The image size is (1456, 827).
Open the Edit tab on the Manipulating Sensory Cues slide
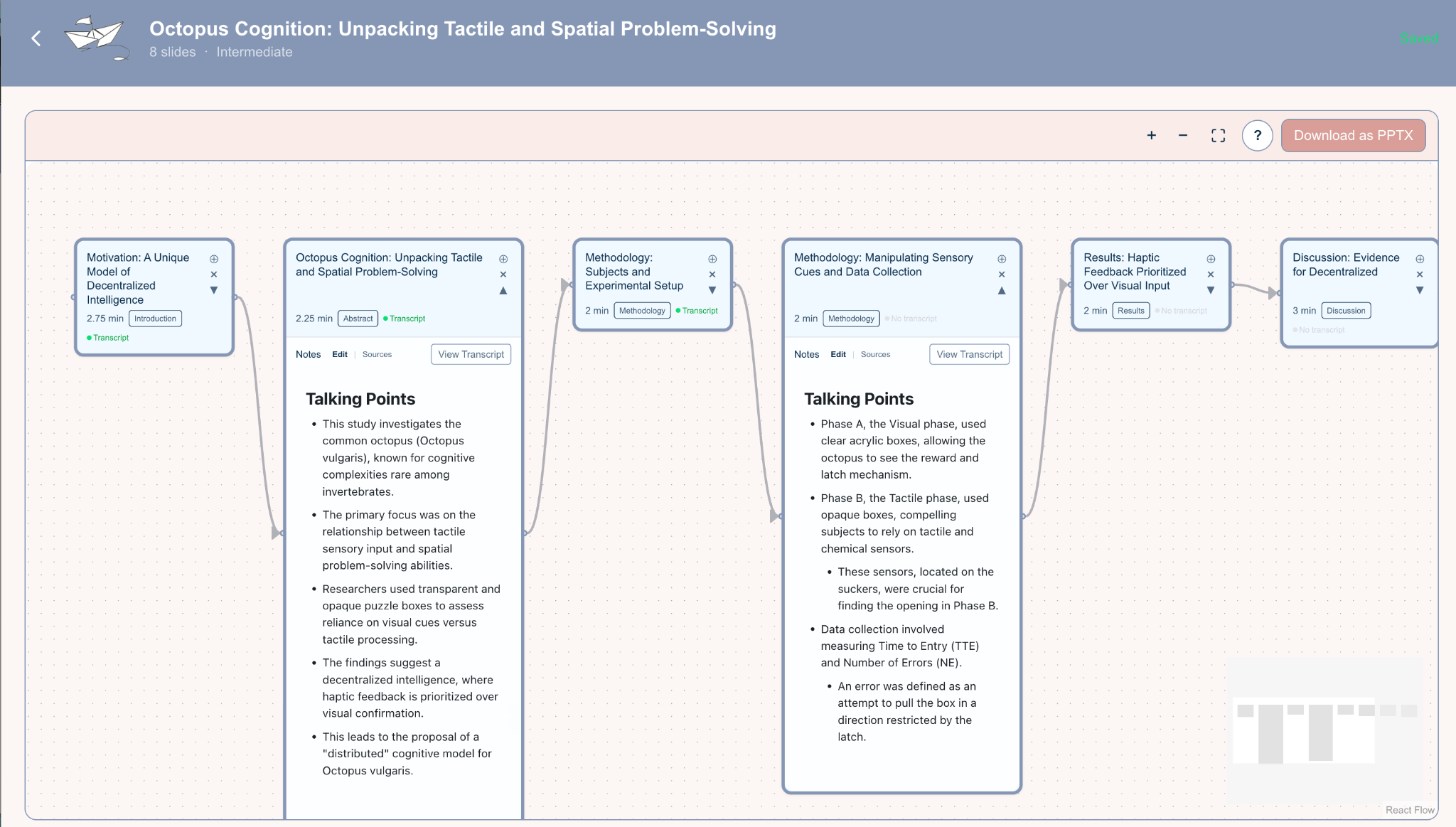[838, 354]
